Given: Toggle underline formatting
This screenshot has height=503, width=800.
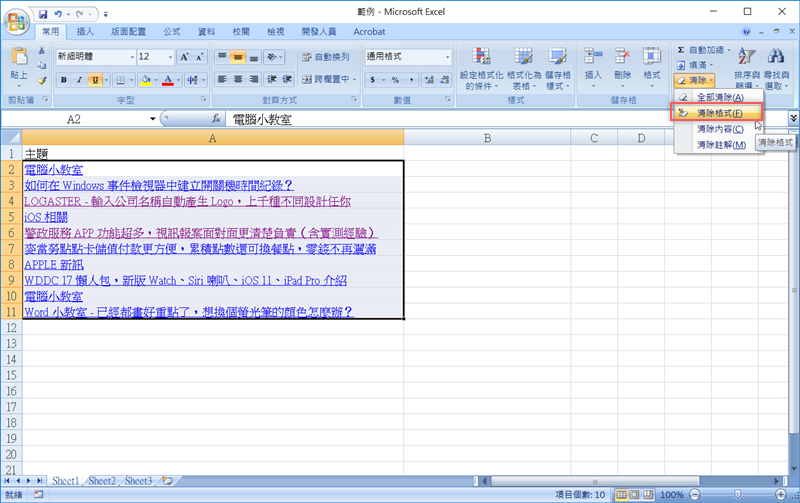Looking at the screenshot, I should point(95,80).
